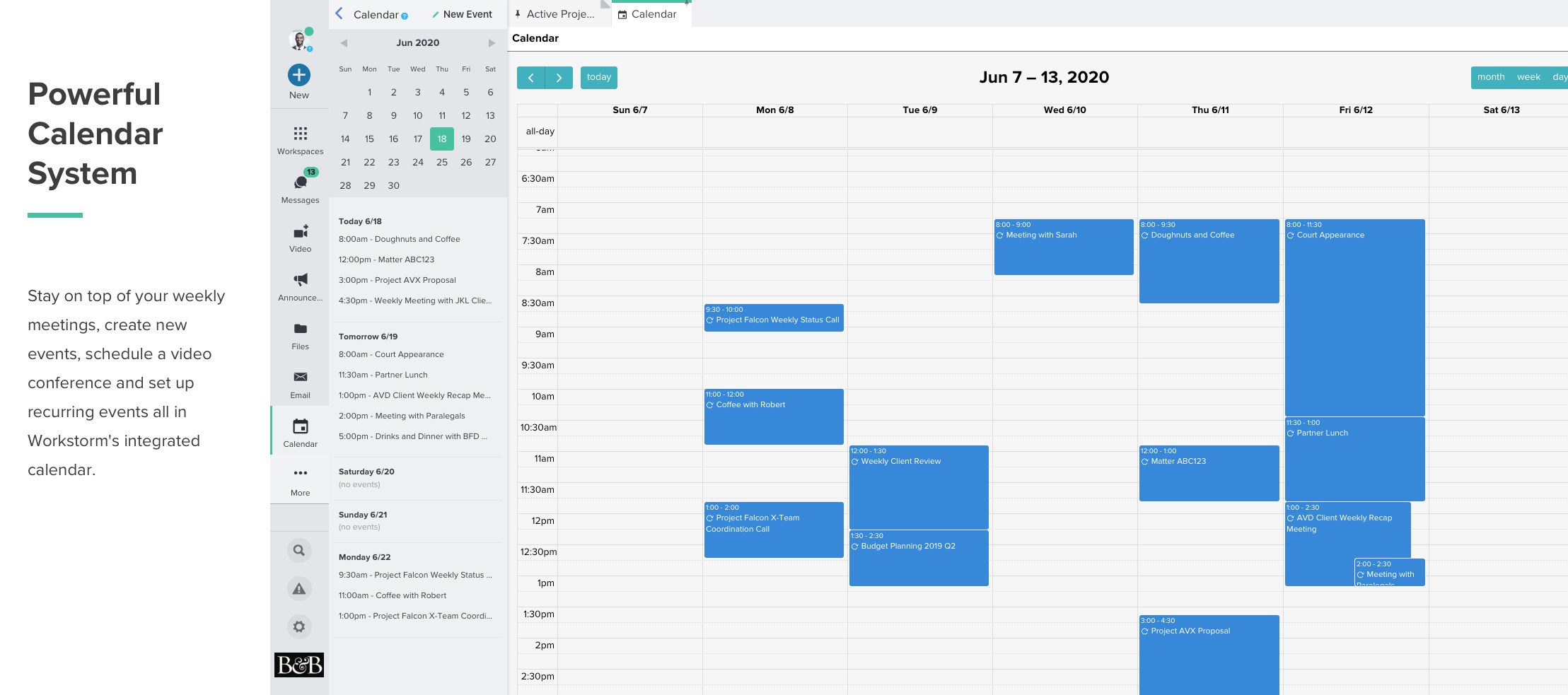
Task: Open the Workspaces grid icon
Action: click(300, 134)
